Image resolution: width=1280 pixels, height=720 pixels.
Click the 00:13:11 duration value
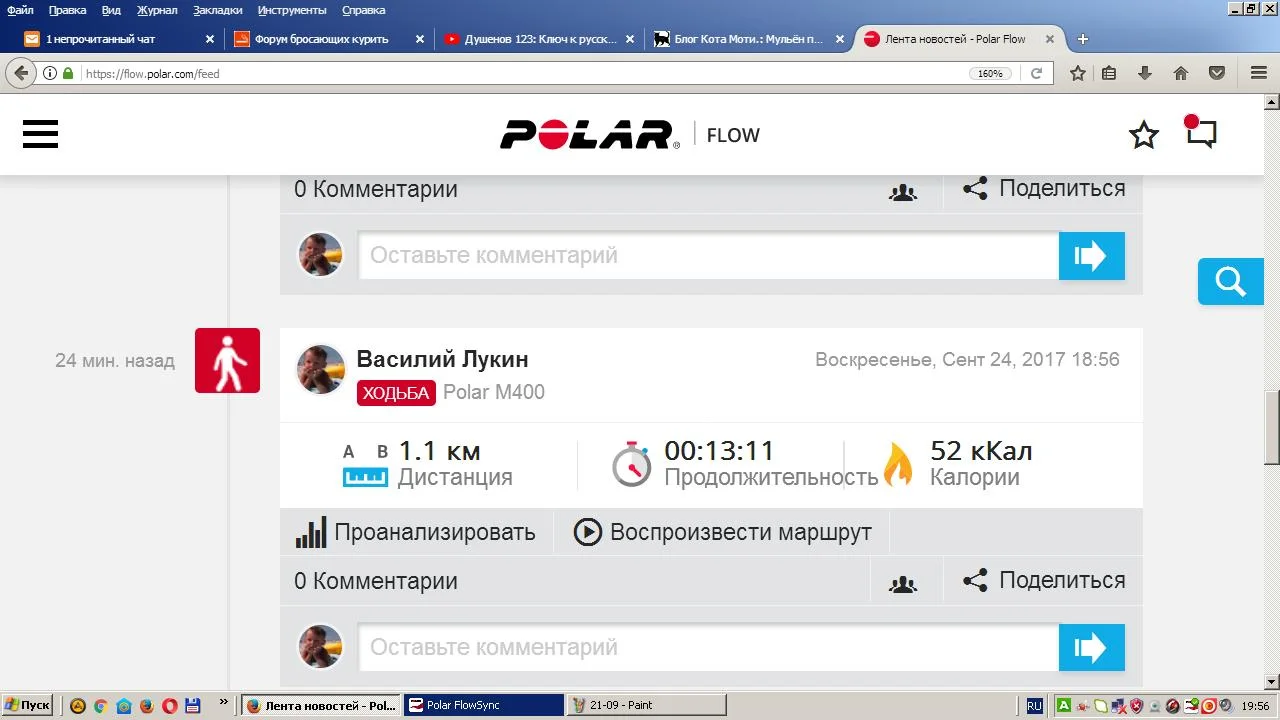(x=720, y=451)
